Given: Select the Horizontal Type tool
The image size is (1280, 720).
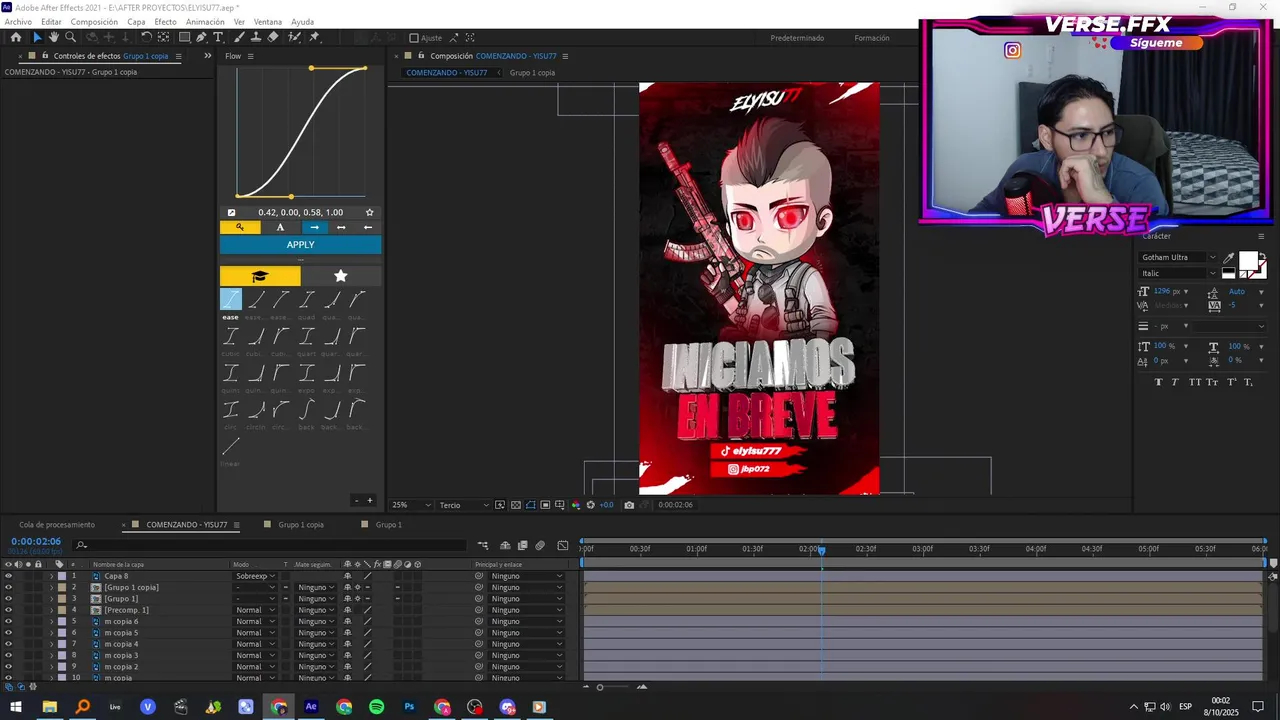Looking at the screenshot, I should coord(219,37).
